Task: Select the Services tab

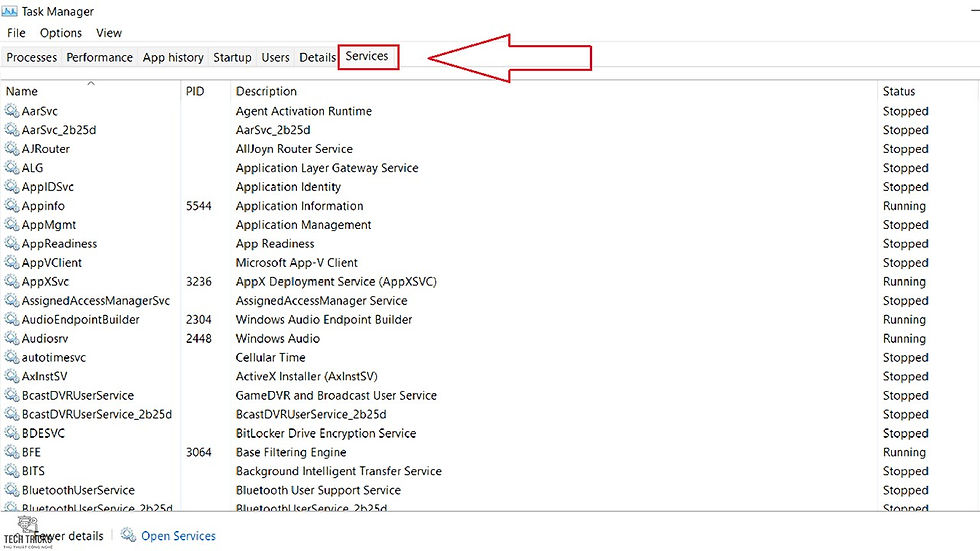Action: [367, 56]
